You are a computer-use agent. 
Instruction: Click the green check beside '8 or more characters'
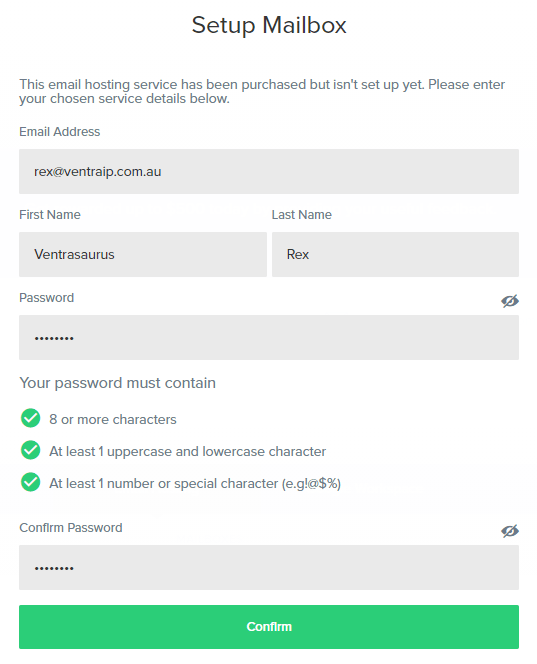tap(30, 418)
